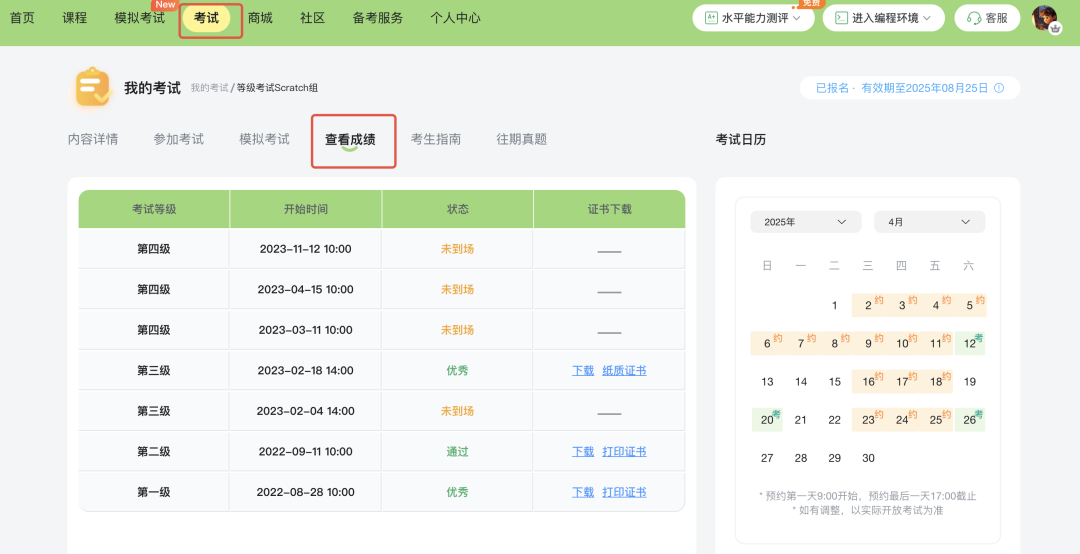Viewport: 1080px width, 554px height.
Task: Select April 20 on the calendar
Action: [x=767, y=420]
